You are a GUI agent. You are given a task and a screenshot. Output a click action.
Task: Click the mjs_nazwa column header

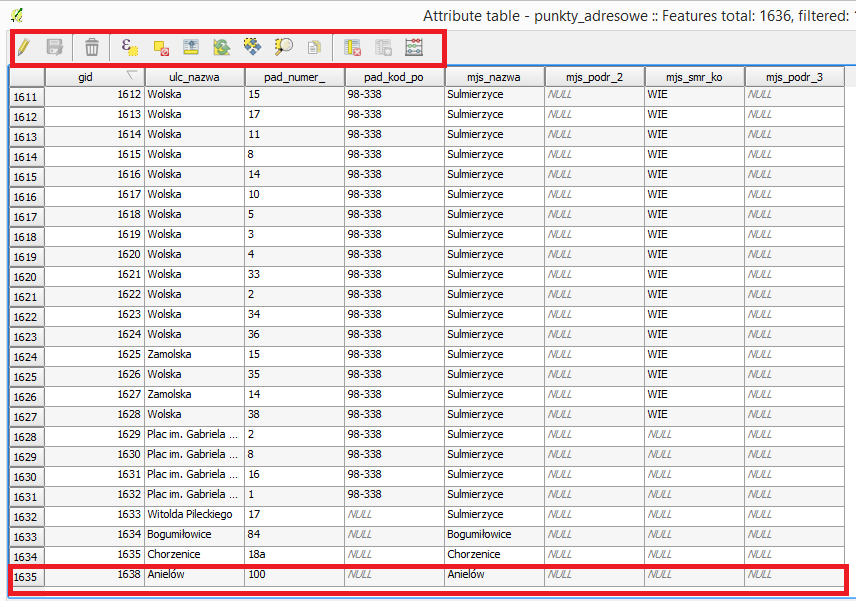[x=495, y=77]
